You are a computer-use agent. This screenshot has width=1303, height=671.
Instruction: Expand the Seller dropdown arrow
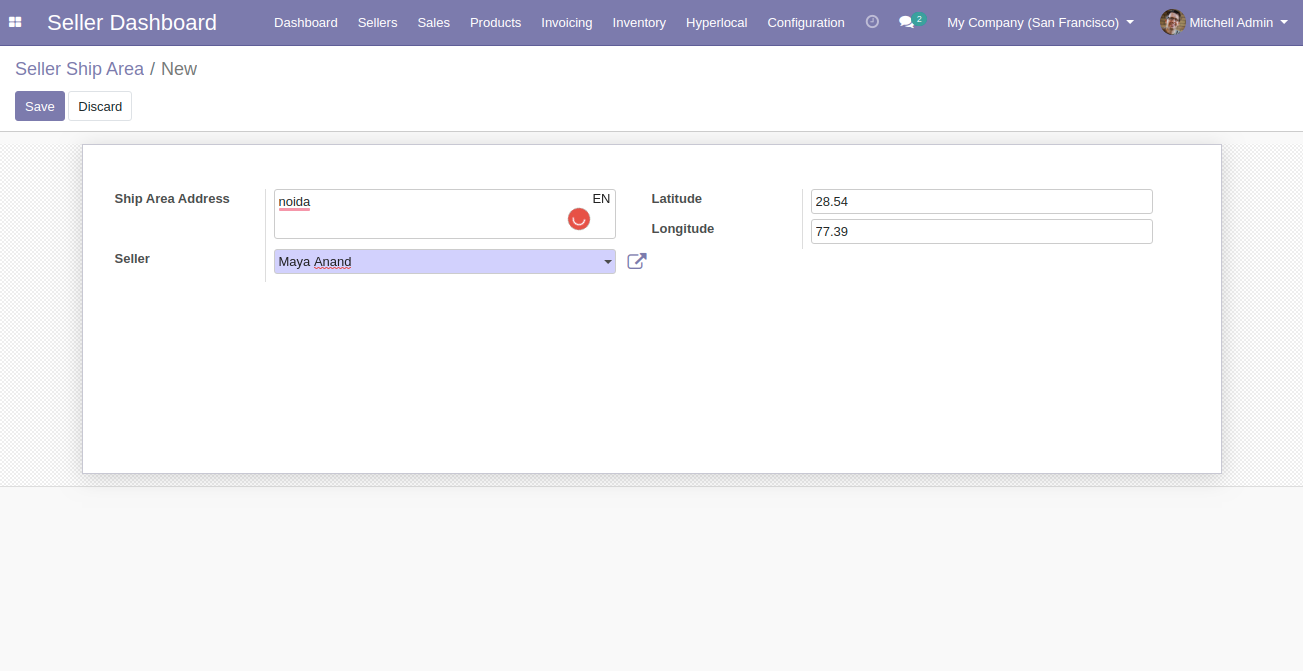[x=607, y=262]
